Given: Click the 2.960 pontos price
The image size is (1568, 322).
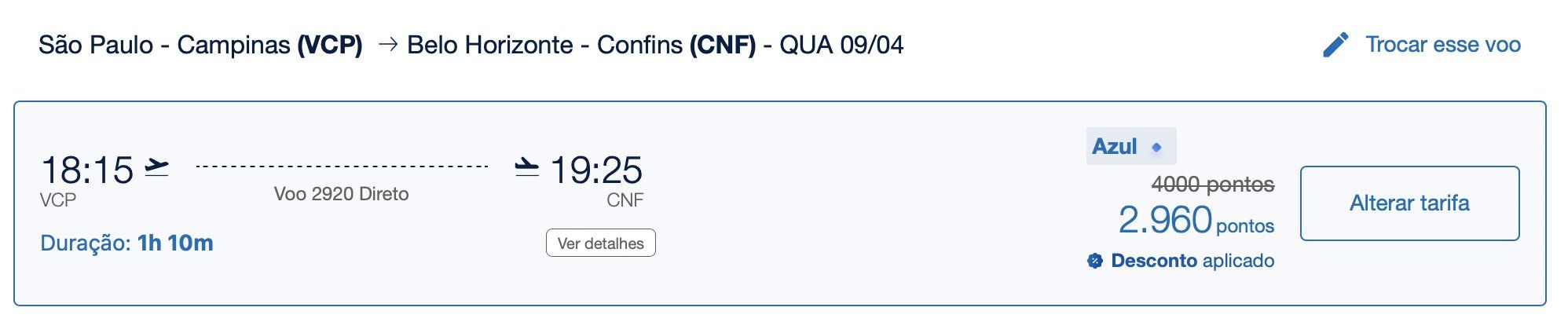Looking at the screenshot, I should click(x=1196, y=220).
